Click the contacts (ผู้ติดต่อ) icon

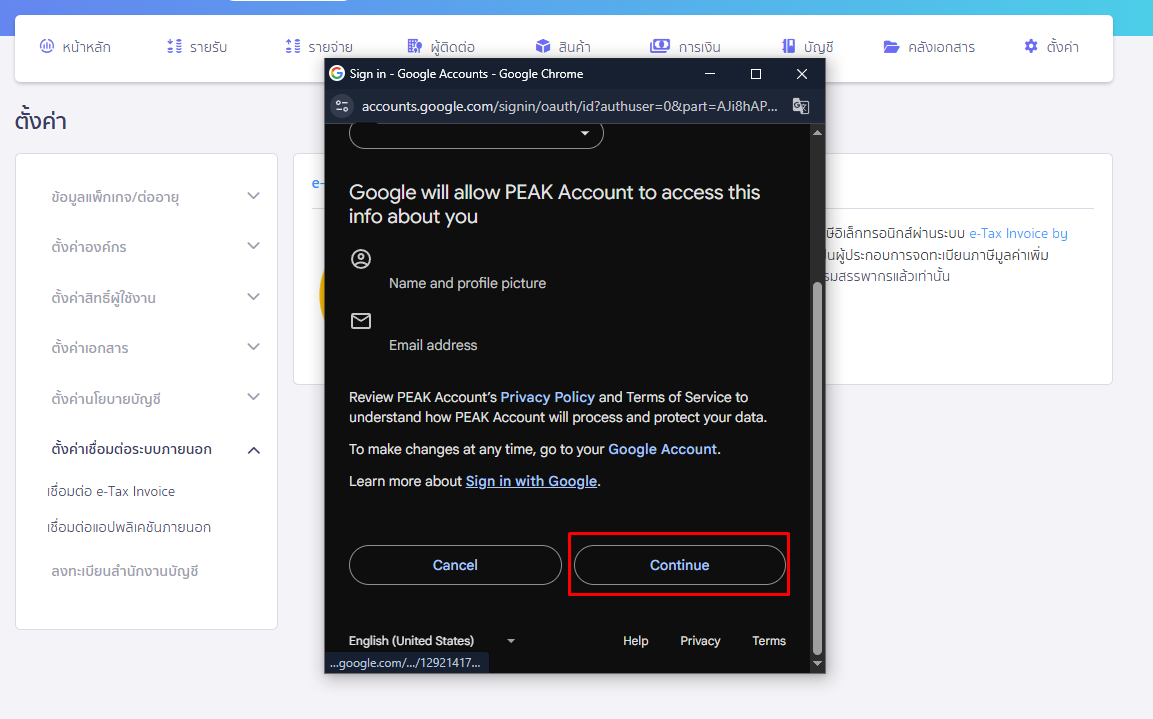click(x=415, y=47)
